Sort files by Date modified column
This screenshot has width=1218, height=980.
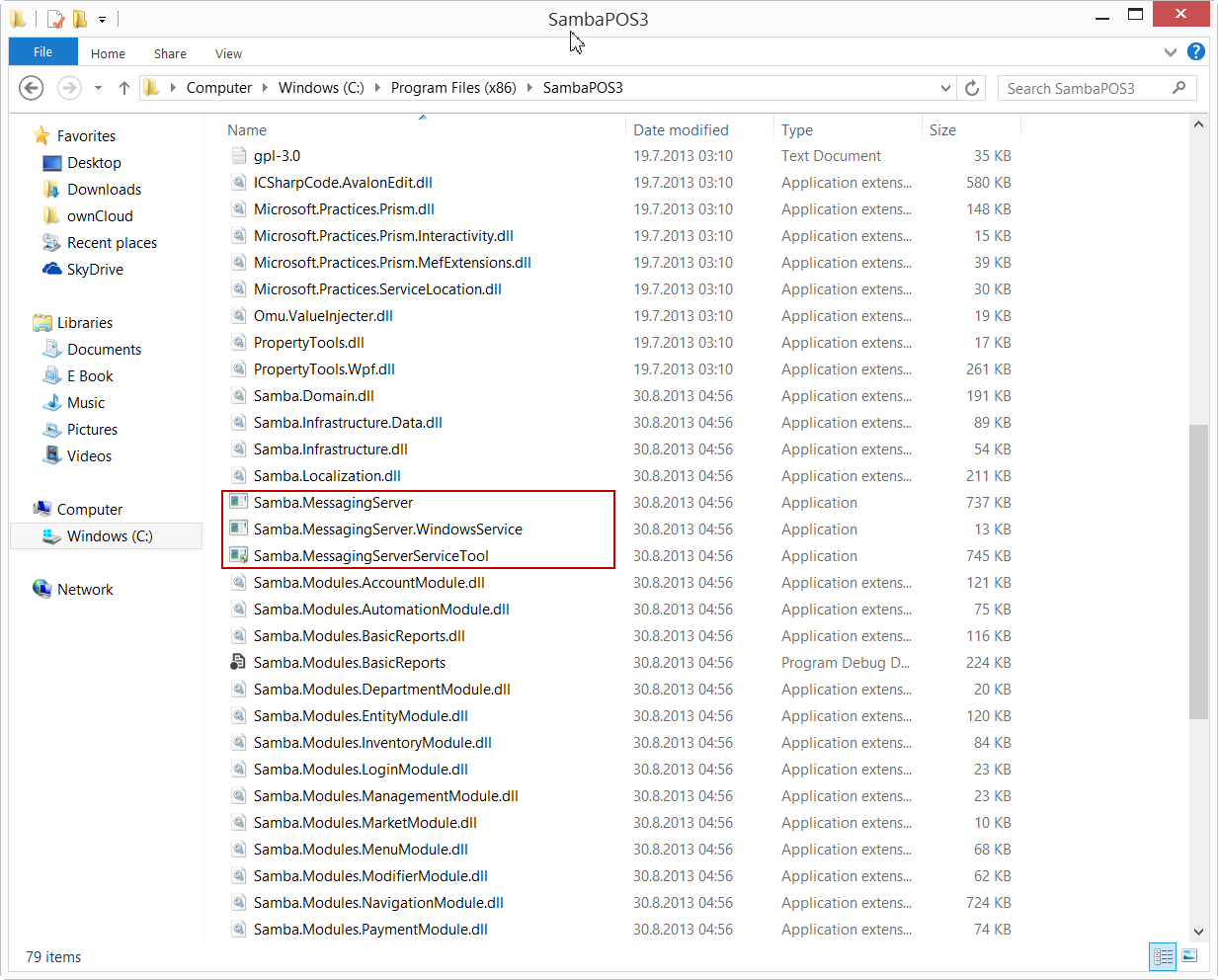pyautogui.click(x=681, y=130)
